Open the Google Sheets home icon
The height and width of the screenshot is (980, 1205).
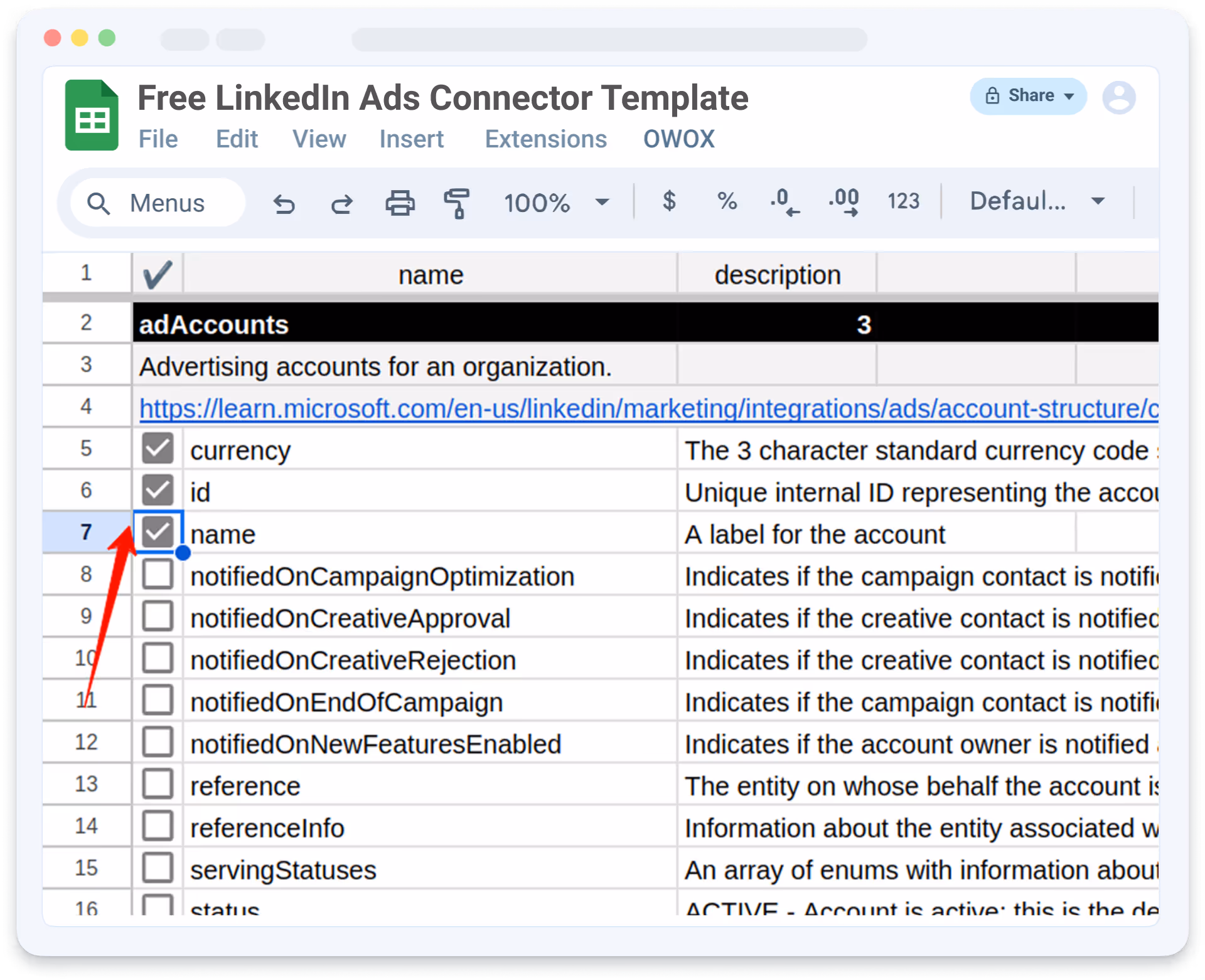click(92, 115)
